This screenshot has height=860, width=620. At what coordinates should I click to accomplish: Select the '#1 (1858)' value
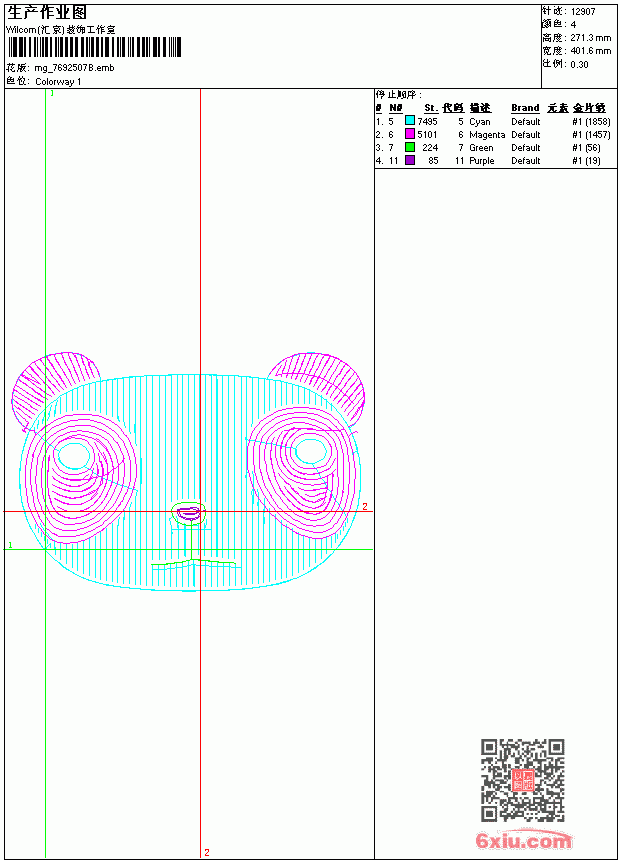pyautogui.click(x=591, y=122)
